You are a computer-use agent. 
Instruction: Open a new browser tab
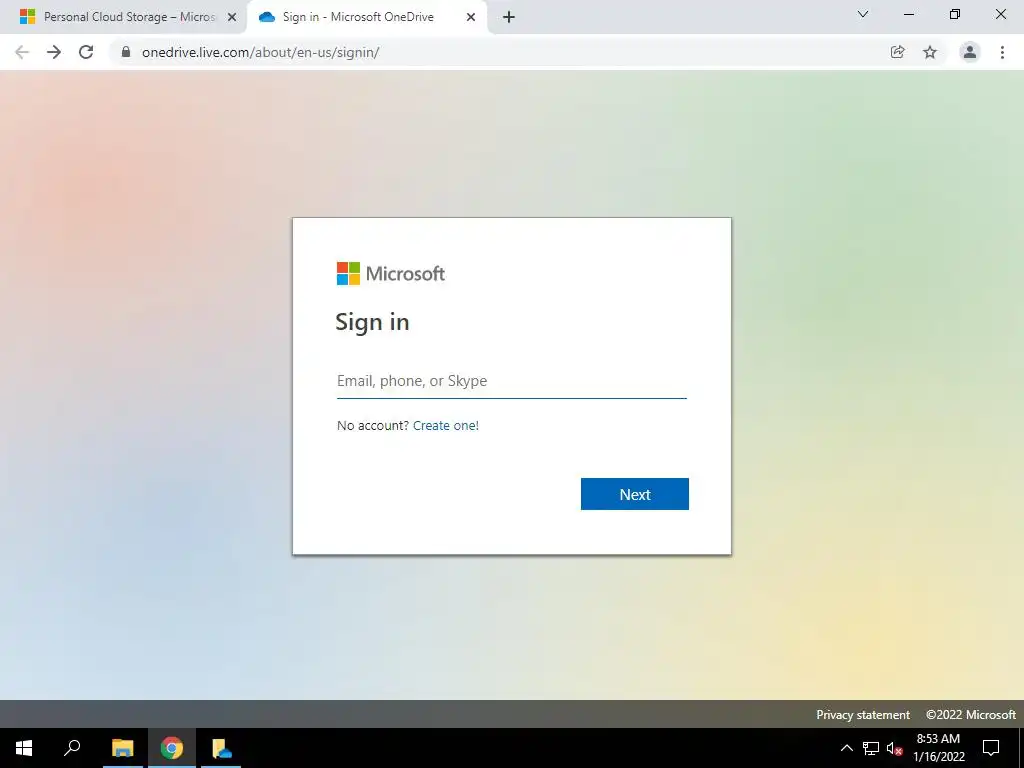(509, 17)
